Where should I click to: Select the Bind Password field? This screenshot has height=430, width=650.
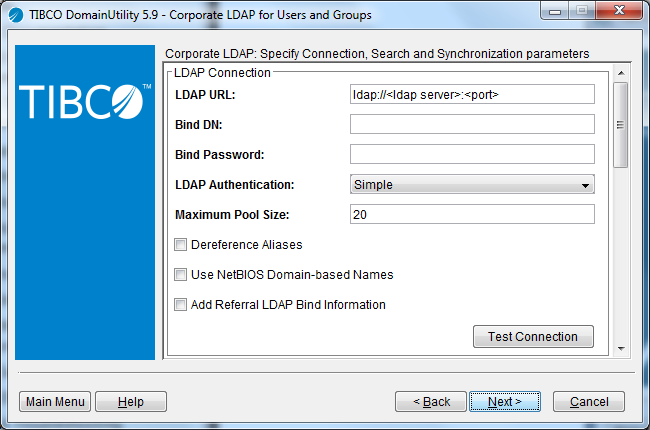pos(472,154)
